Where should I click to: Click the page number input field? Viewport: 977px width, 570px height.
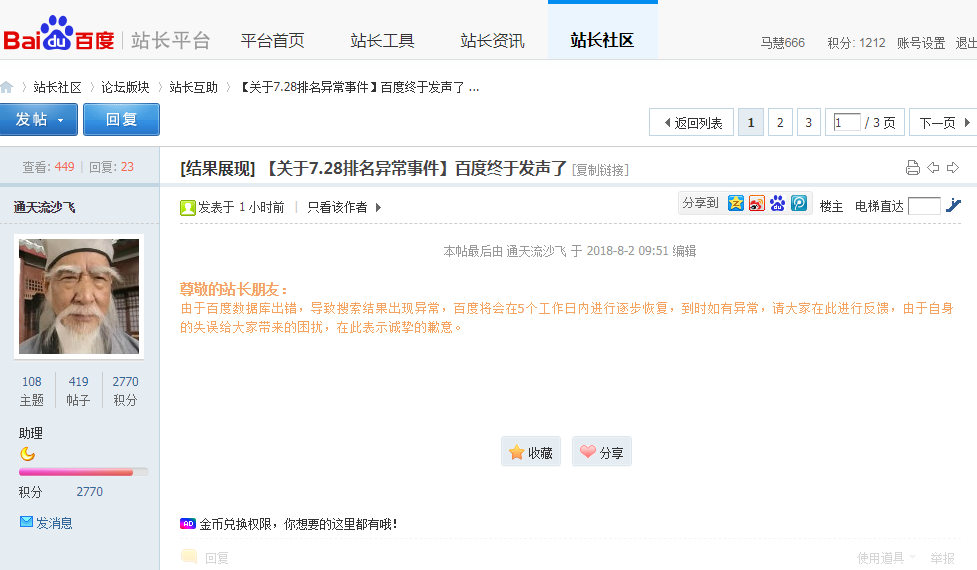[x=847, y=122]
